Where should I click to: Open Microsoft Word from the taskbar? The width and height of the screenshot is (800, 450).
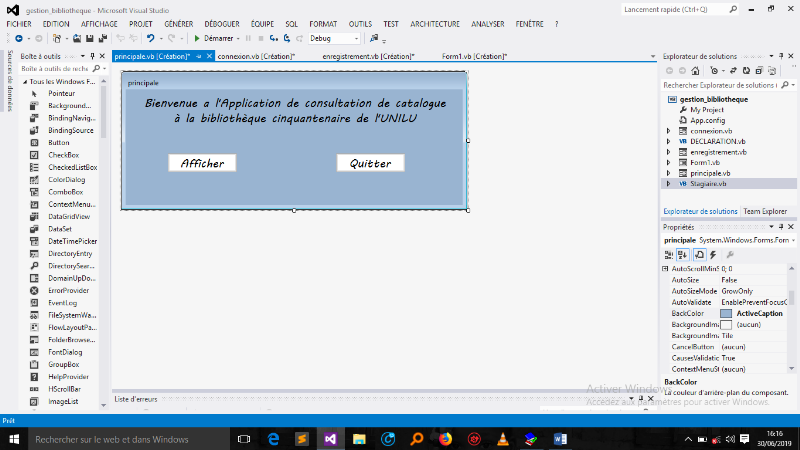(x=560, y=439)
